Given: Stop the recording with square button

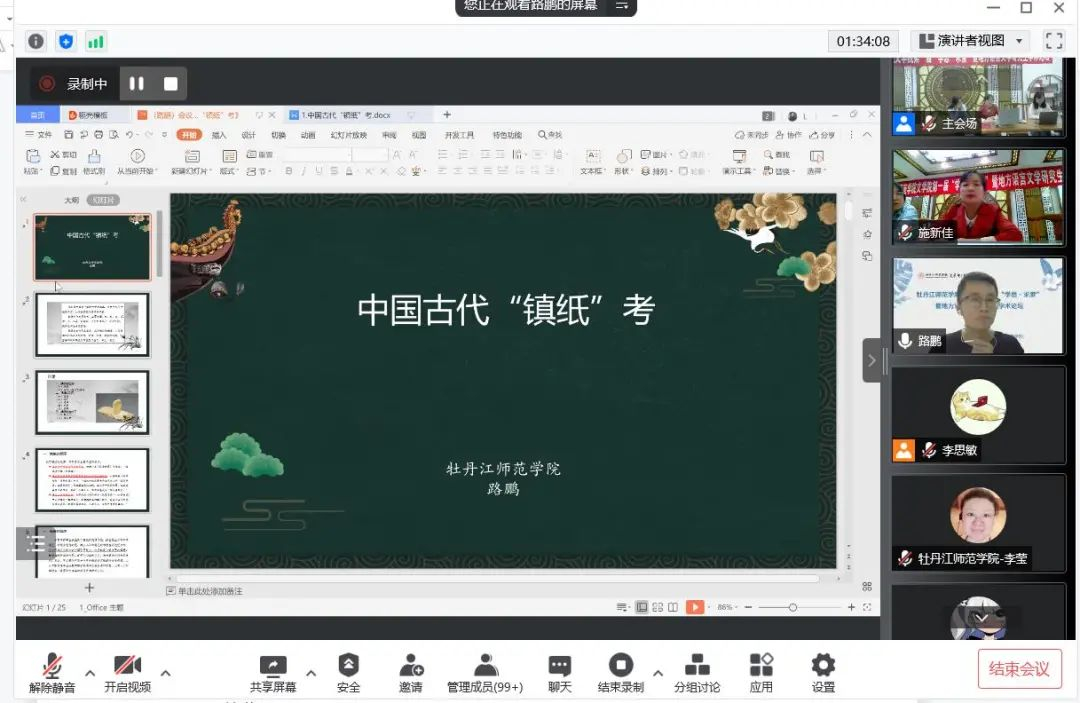Looking at the screenshot, I should [x=170, y=84].
